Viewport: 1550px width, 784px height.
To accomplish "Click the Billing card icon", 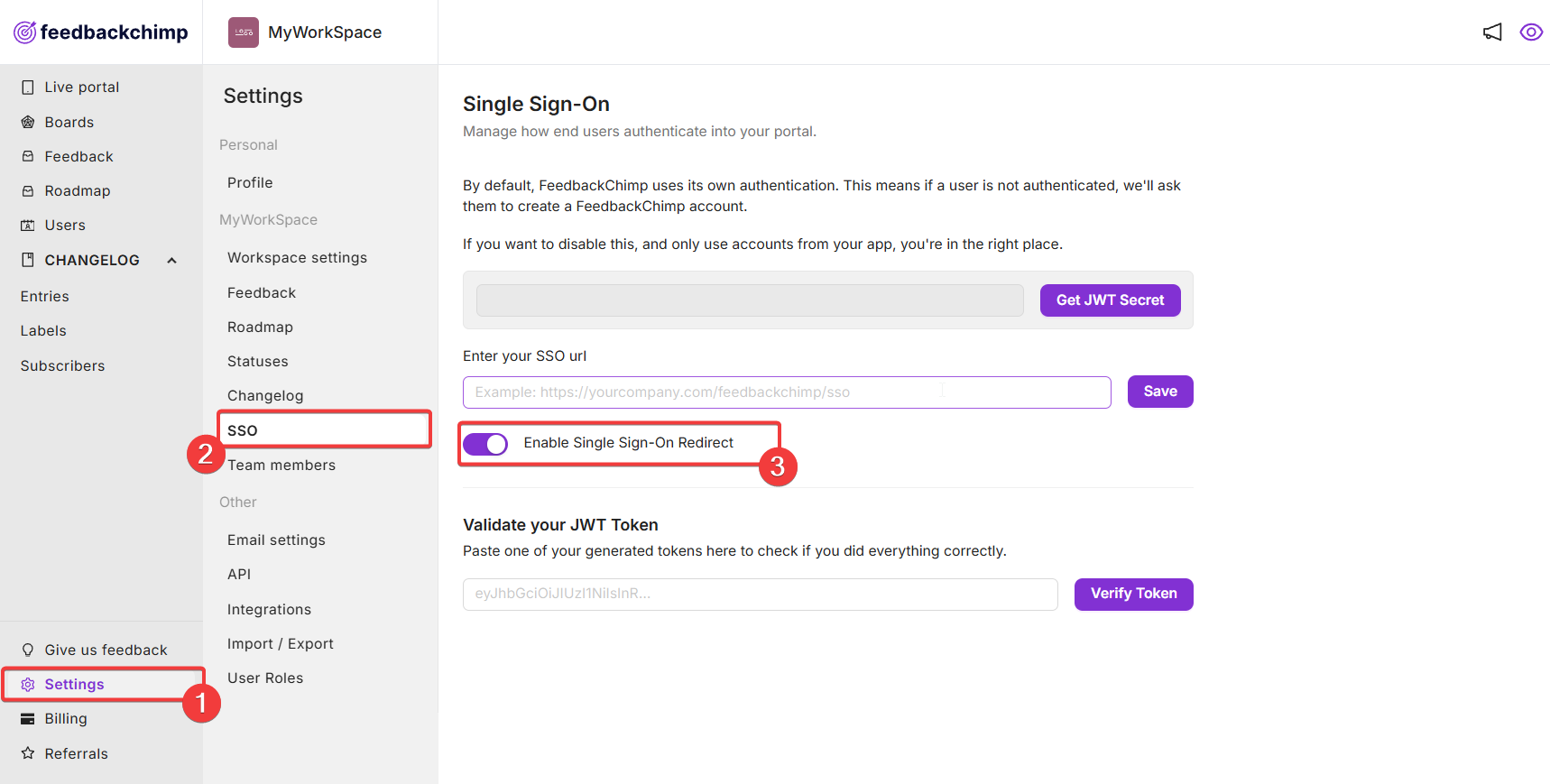I will [28, 719].
